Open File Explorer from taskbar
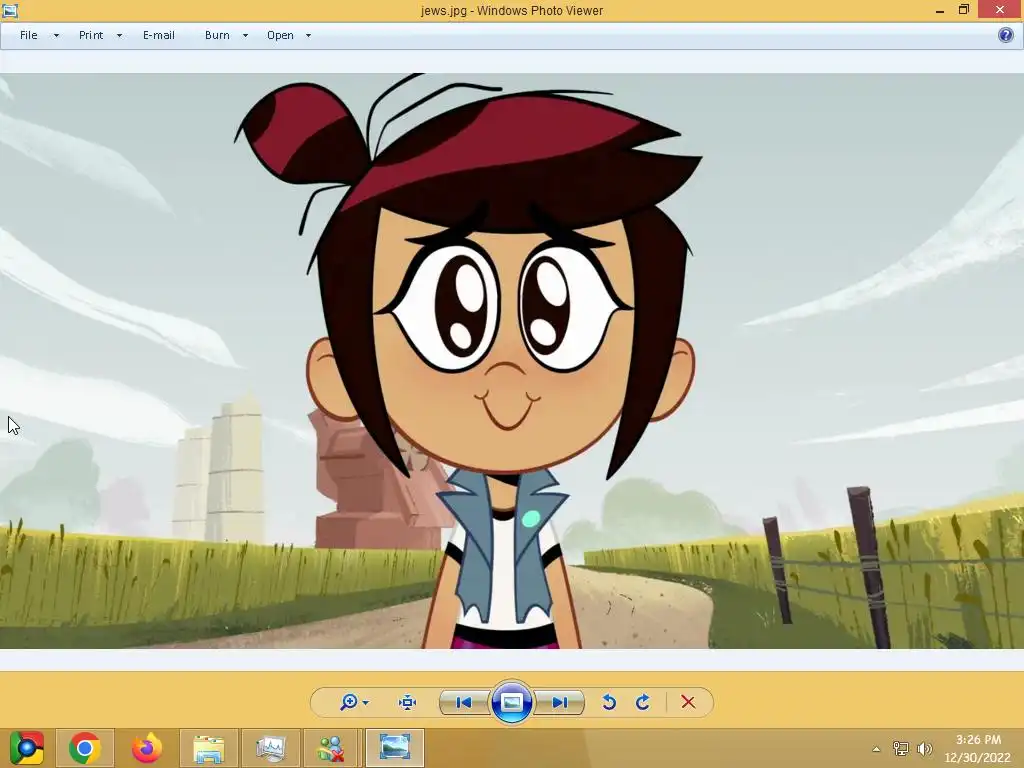 tap(208, 748)
